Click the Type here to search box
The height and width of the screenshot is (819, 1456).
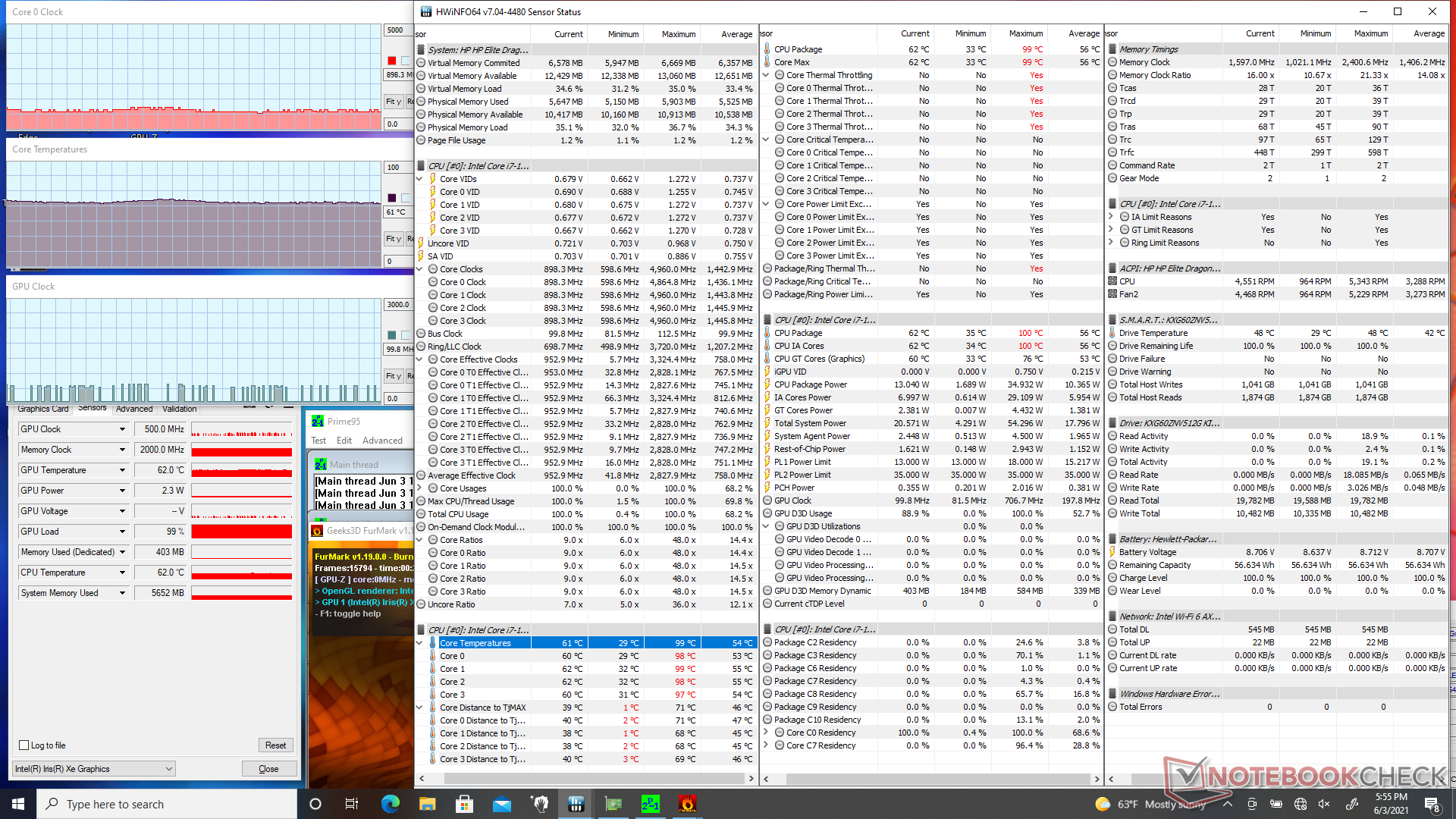point(168,804)
